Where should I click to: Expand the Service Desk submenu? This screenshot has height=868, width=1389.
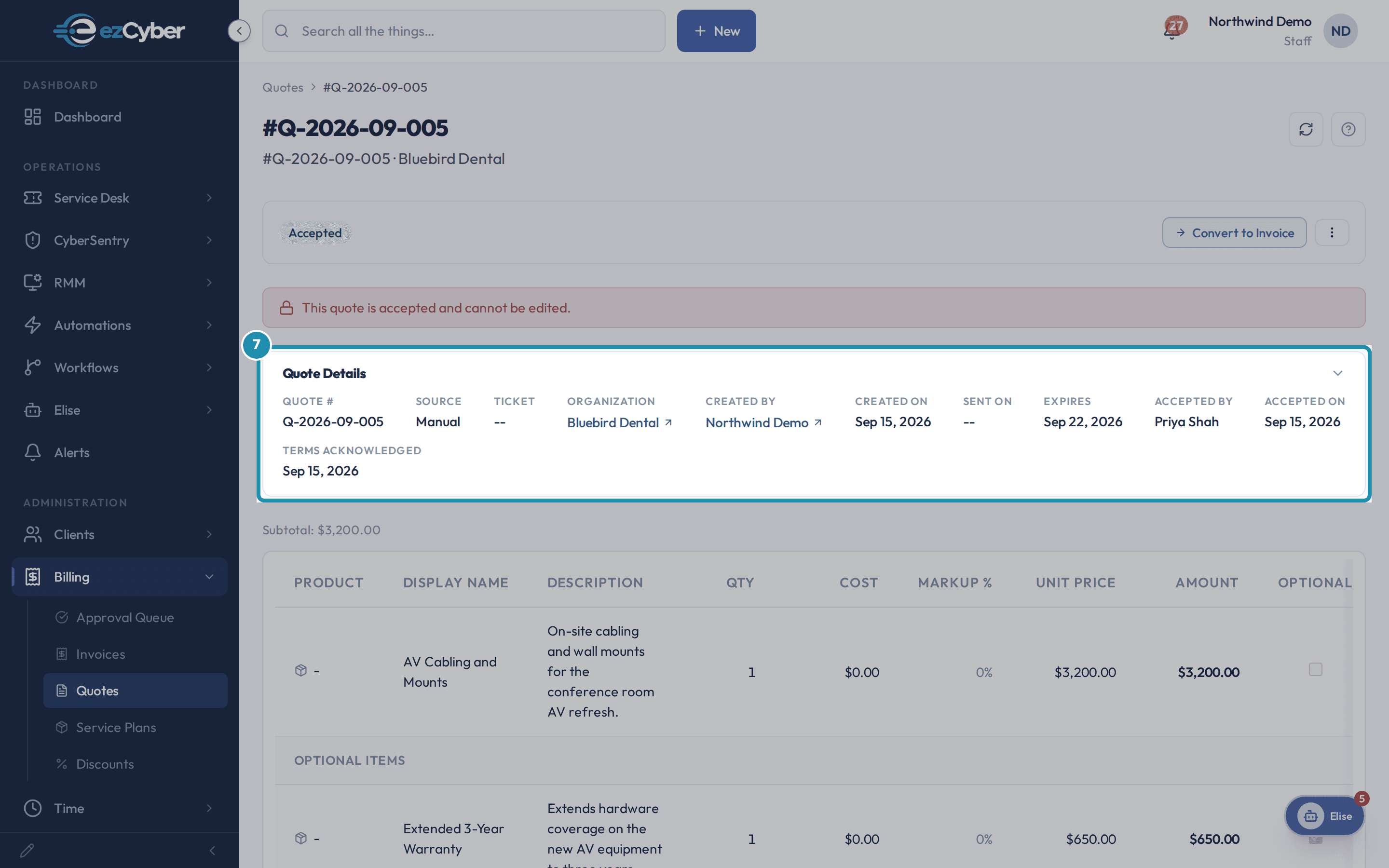point(209,198)
